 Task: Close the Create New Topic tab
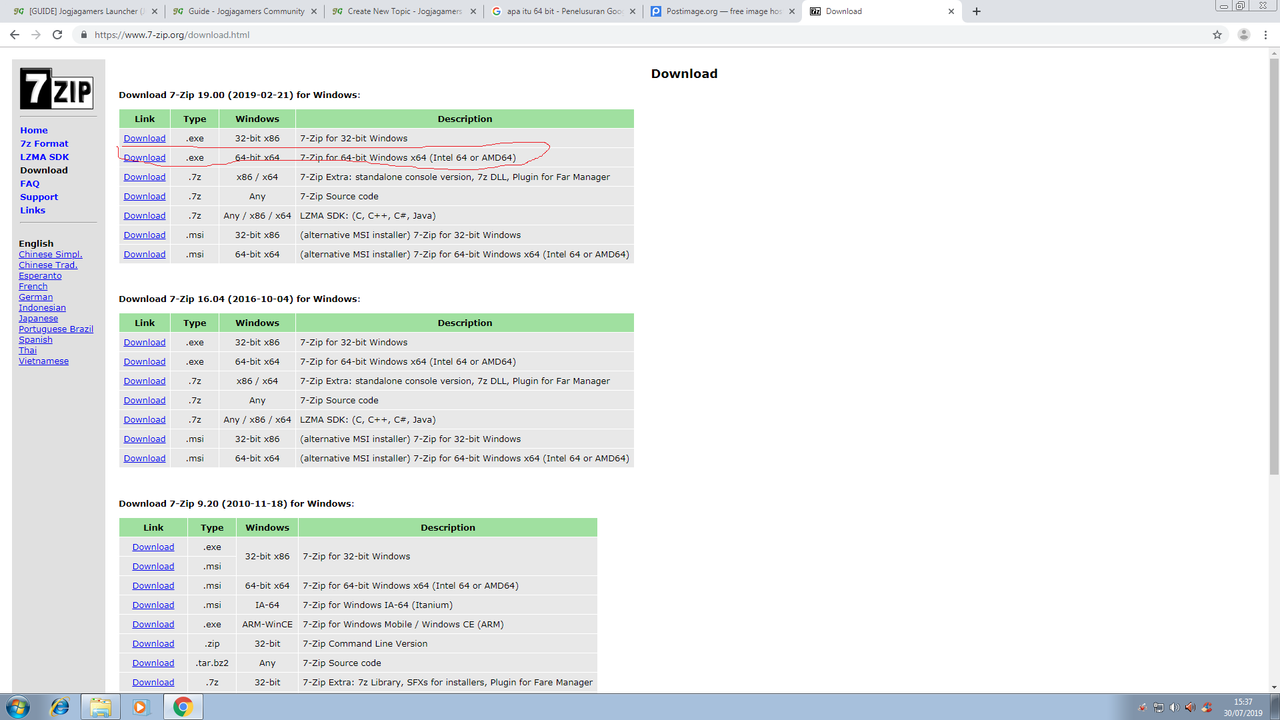(472, 11)
